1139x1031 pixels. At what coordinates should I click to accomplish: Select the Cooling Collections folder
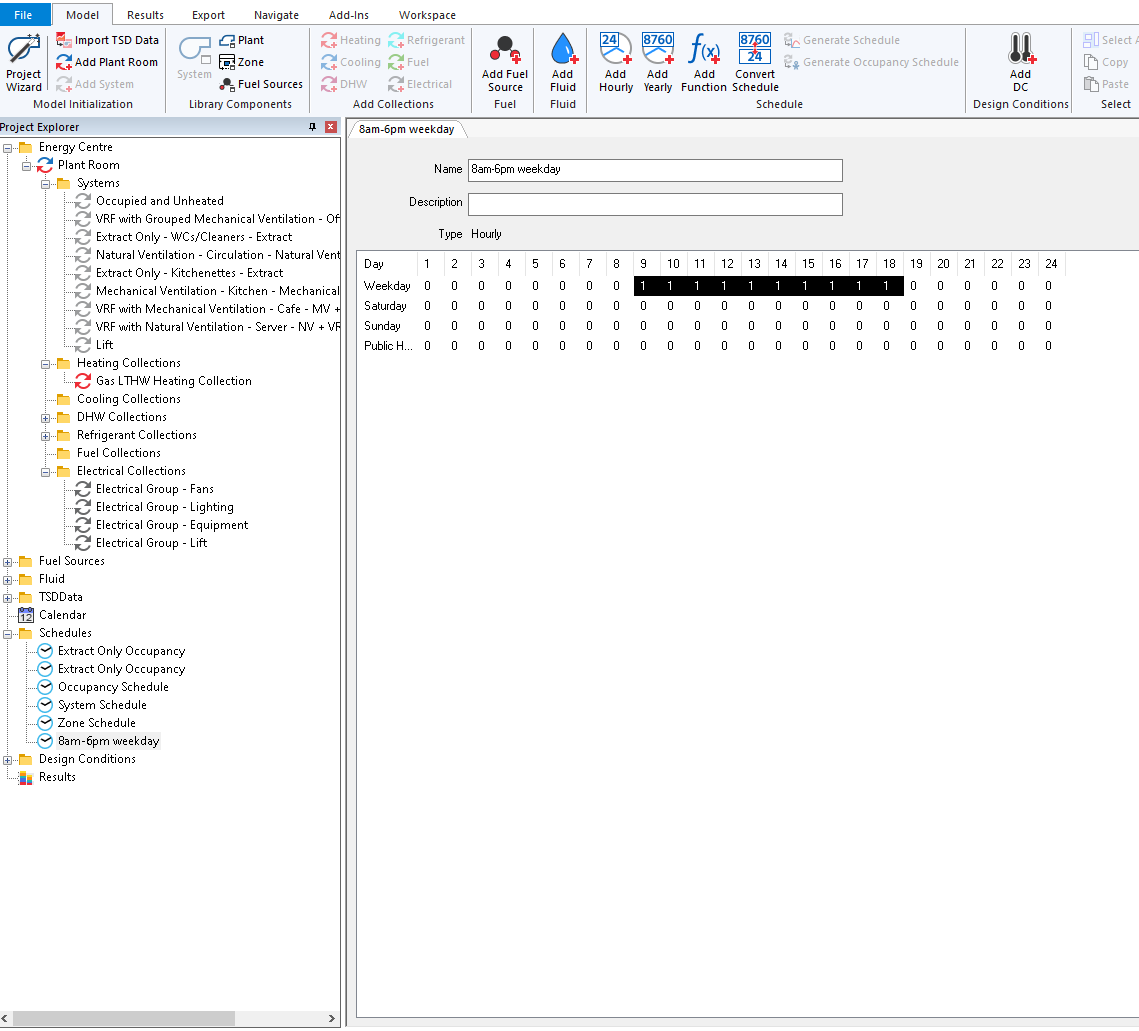129,399
